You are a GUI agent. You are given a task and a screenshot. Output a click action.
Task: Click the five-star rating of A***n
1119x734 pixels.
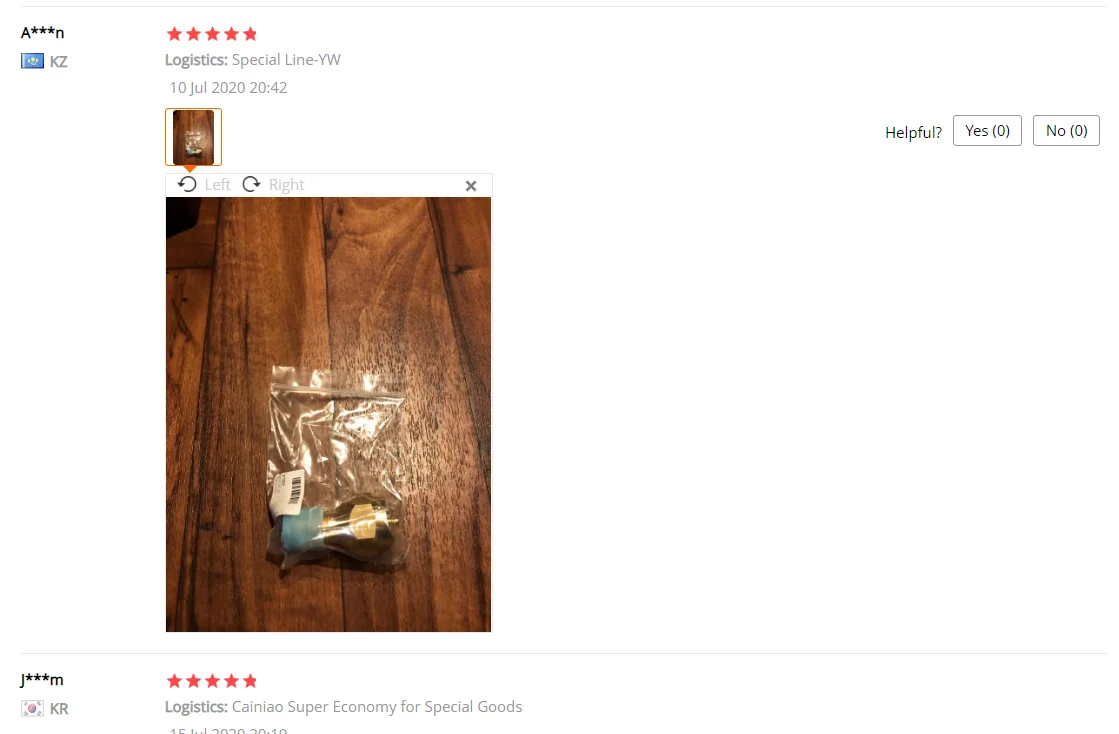tap(212, 34)
